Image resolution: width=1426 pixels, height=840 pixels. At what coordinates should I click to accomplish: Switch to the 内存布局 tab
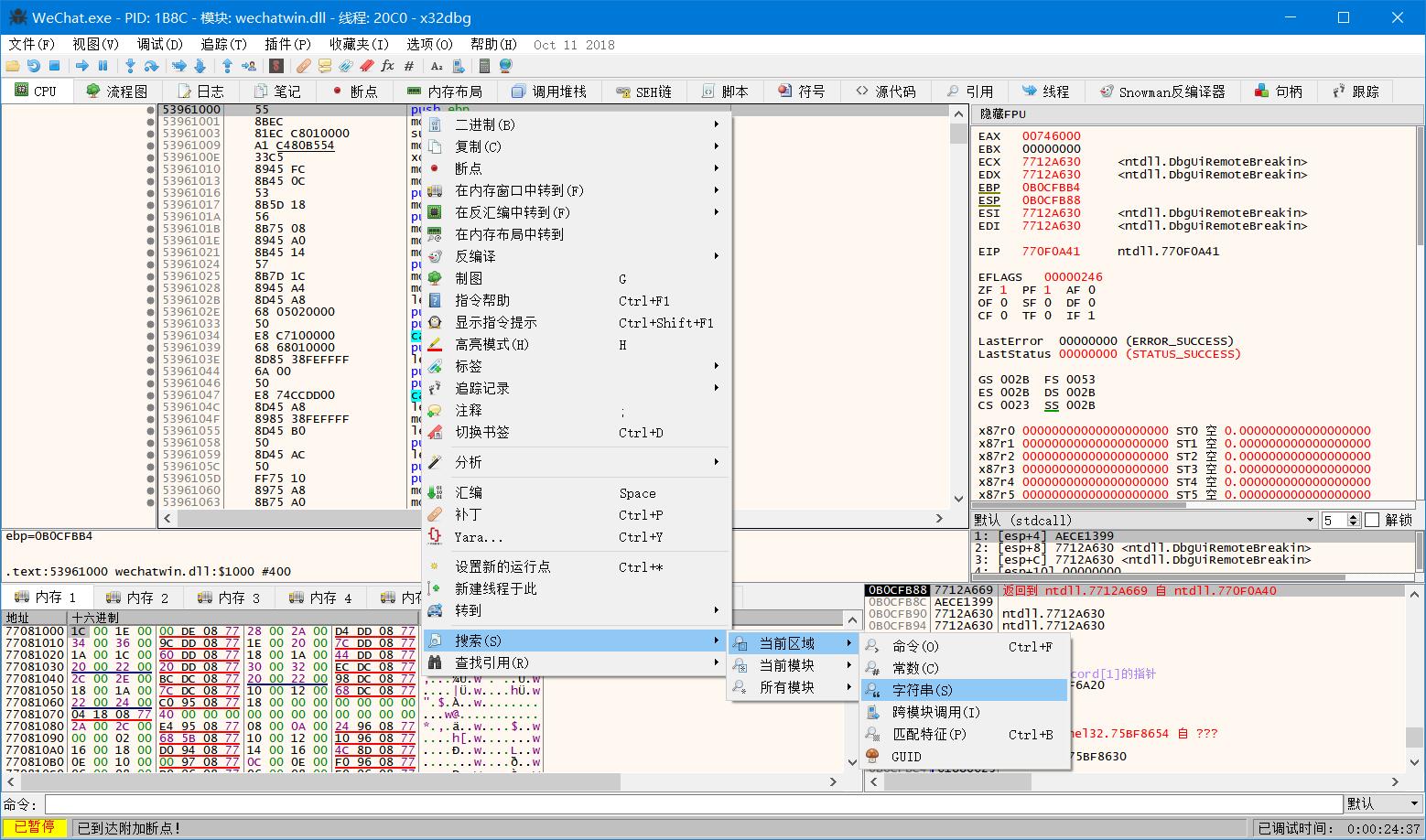445,92
